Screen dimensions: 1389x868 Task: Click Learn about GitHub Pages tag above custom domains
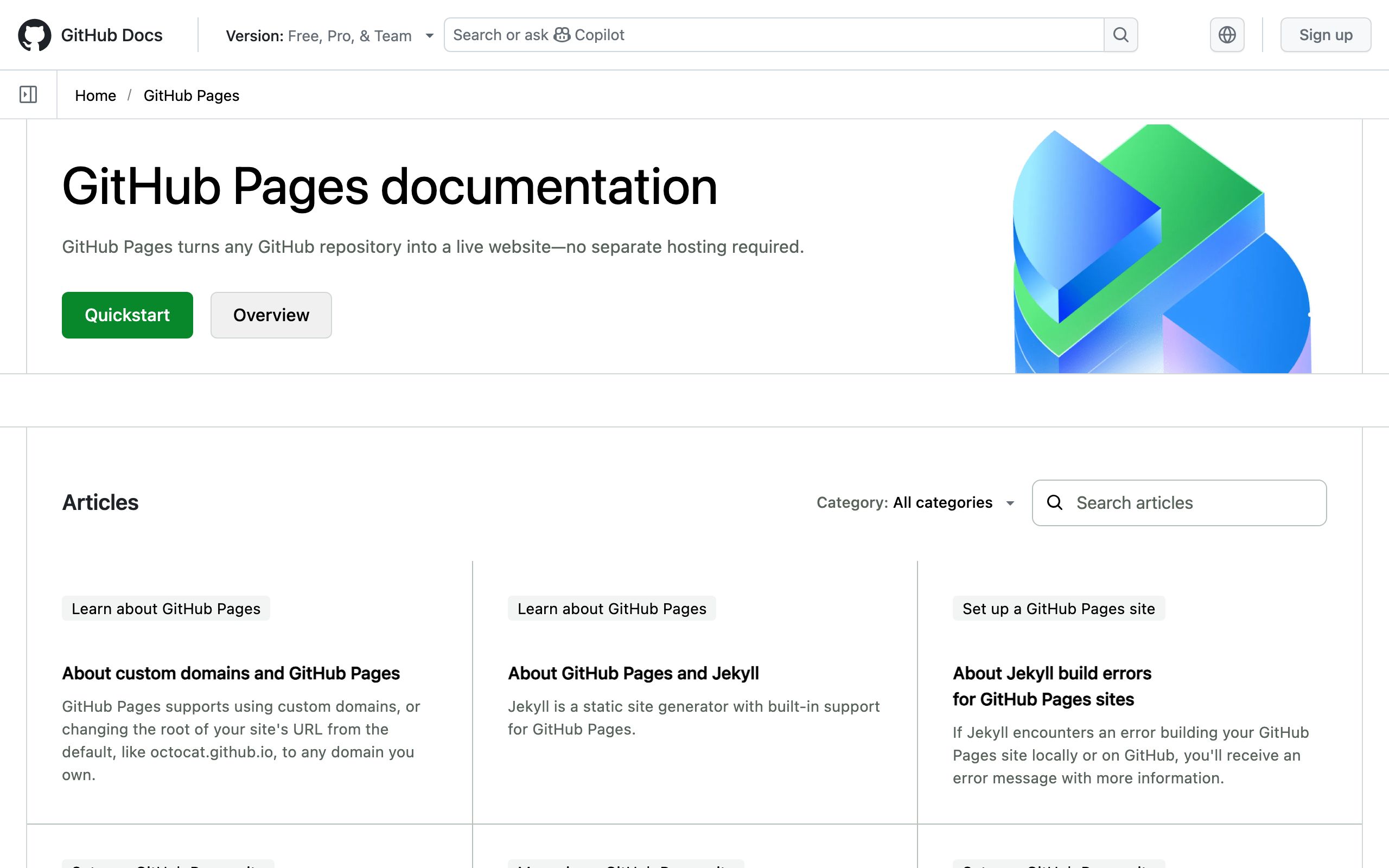166,609
